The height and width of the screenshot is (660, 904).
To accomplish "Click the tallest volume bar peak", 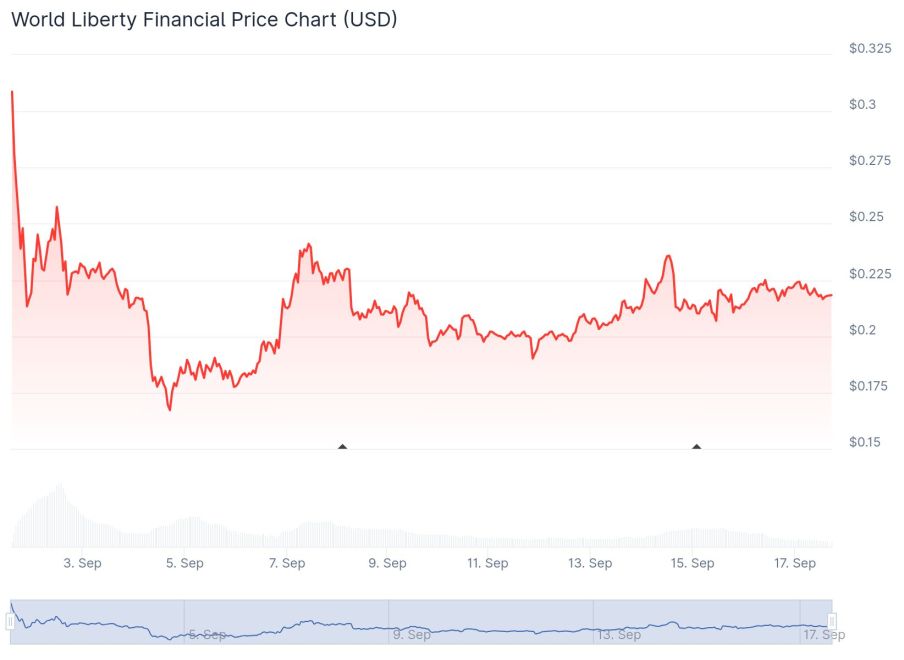I will (x=61, y=487).
